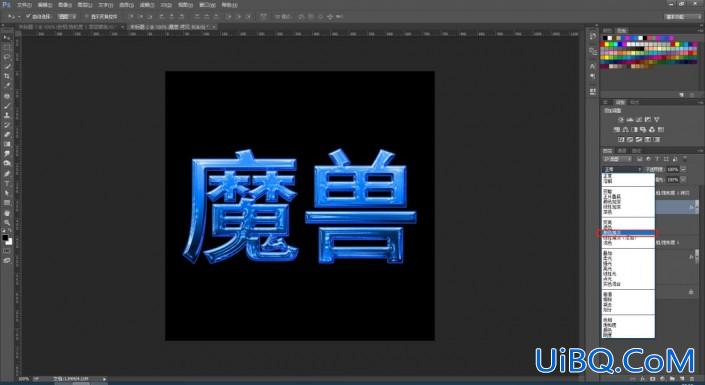705x385 pixels.
Task: Pick the blue swatch in second swatch row
Action: point(620,44)
